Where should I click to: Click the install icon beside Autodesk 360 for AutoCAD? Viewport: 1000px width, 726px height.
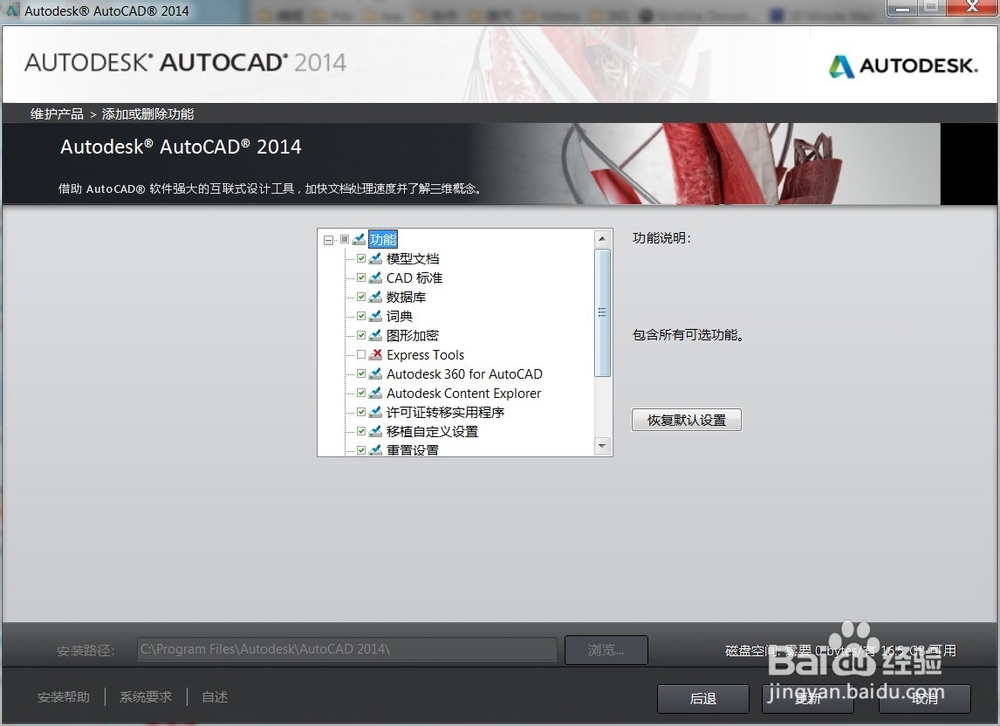pos(373,373)
